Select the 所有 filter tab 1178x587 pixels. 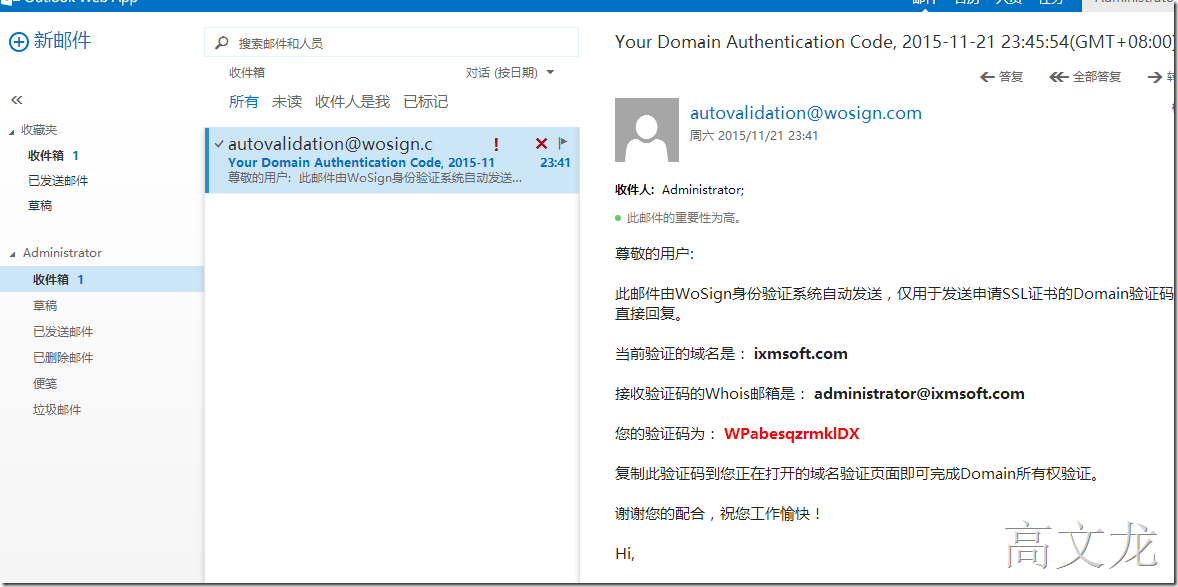click(243, 101)
